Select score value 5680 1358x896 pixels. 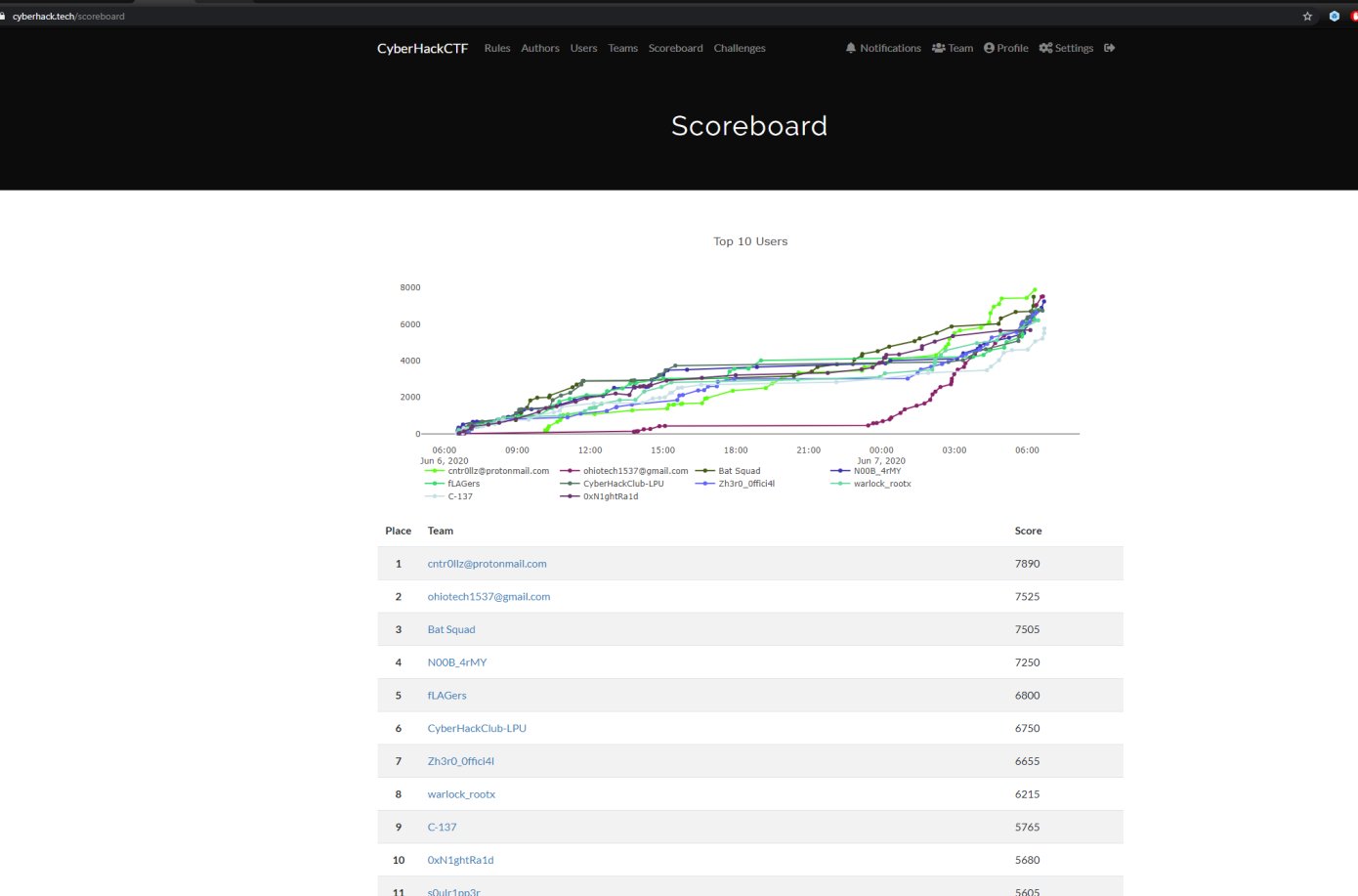pyautogui.click(x=1027, y=861)
